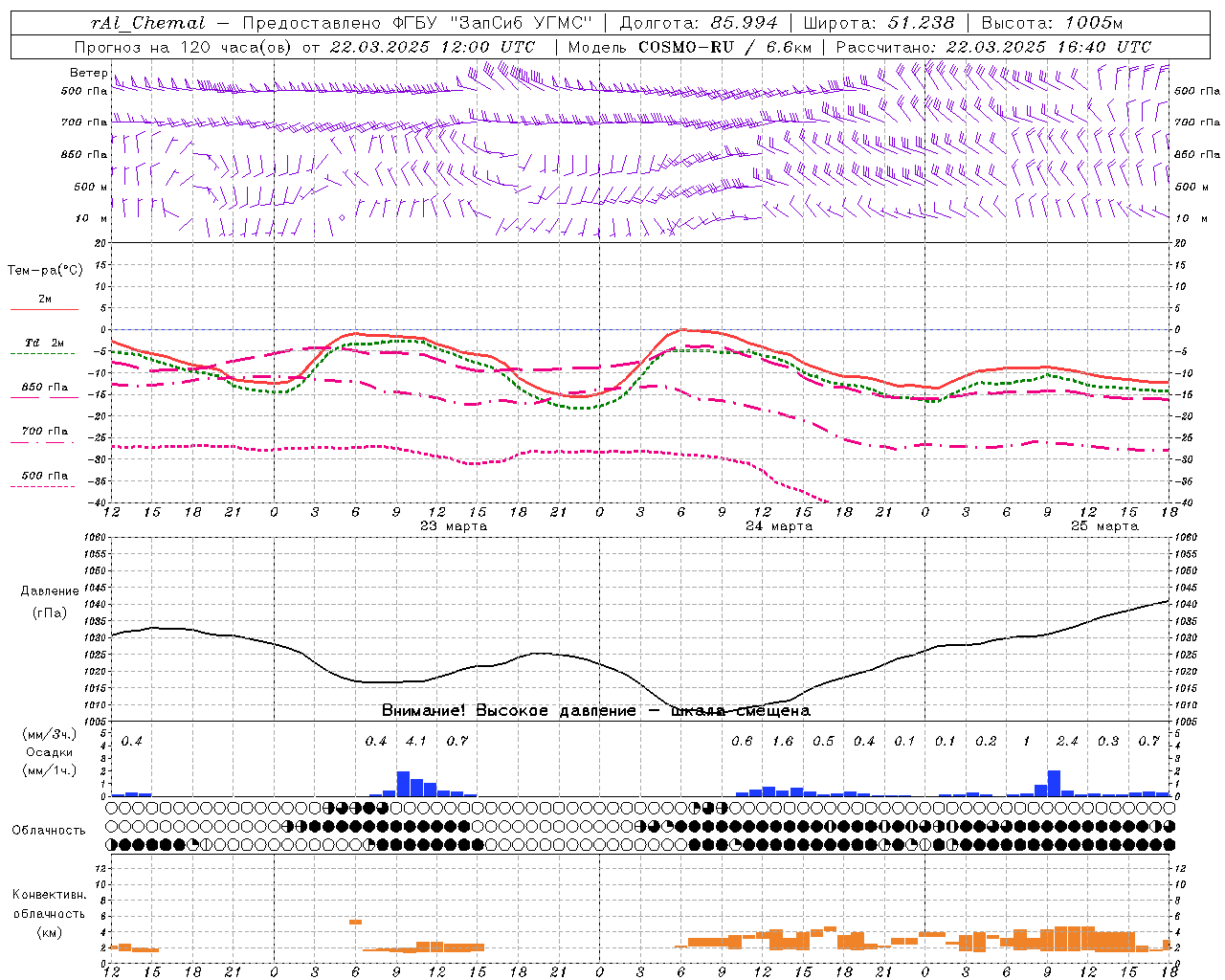Image resolution: width=1225 pixels, height=980 pixels.
Task: Select the 0.5 precipitation total value
Action: coord(823,741)
